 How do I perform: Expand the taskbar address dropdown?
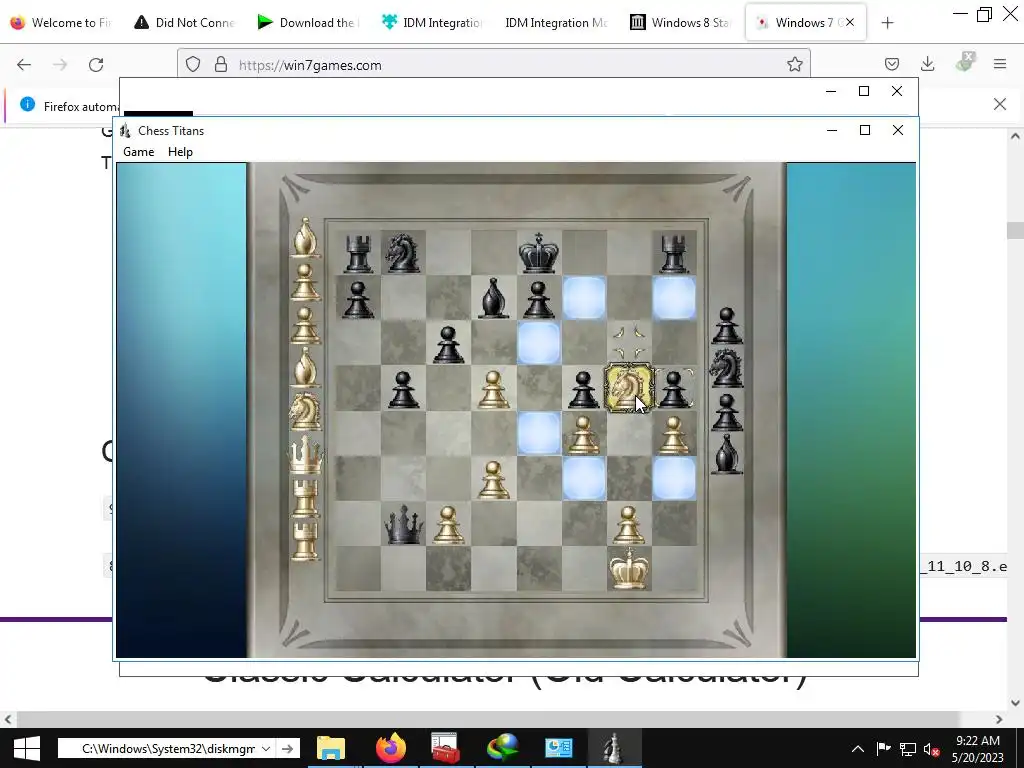click(x=266, y=748)
